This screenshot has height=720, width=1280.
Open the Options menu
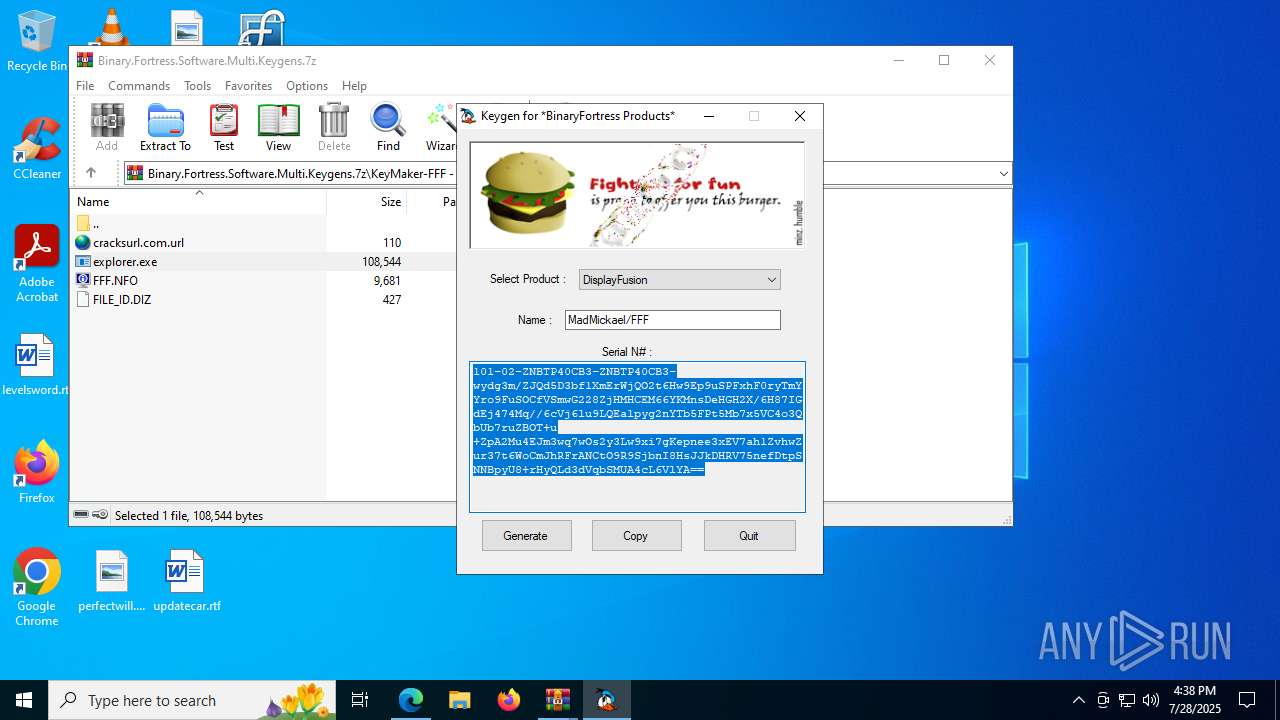tap(307, 86)
